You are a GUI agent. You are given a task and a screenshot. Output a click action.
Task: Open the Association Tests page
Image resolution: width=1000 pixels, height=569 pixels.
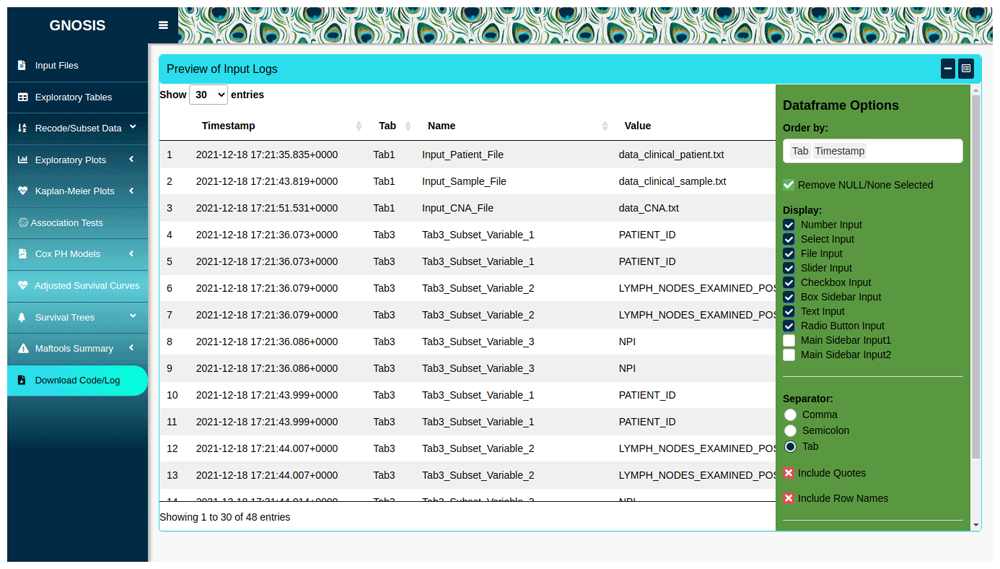[66, 223]
